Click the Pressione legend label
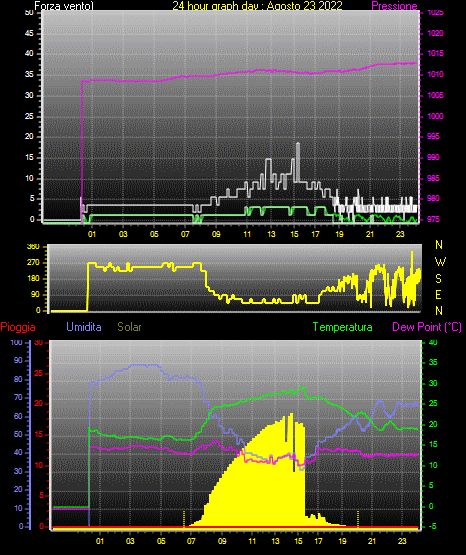The width and height of the screenshot is (466, 555). [x=394, y=6]
